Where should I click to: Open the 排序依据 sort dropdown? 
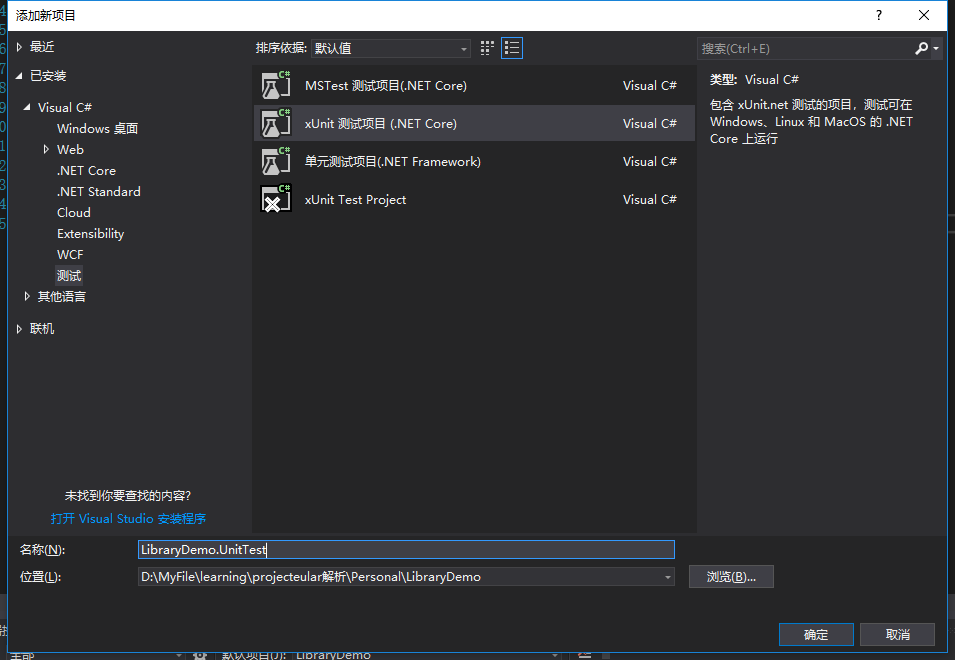pos(390,48)
